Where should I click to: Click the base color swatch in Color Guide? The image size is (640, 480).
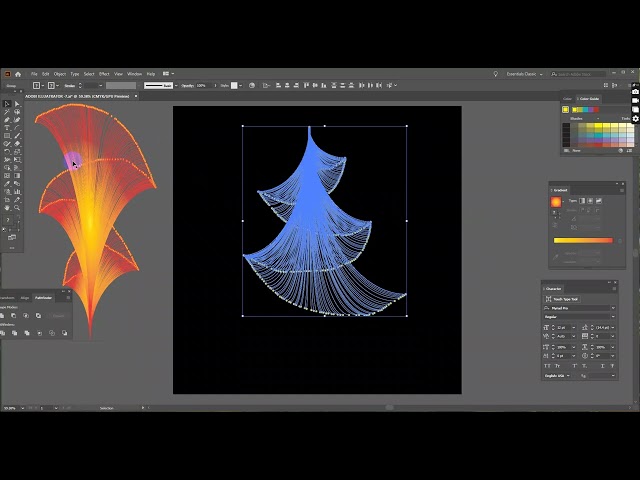click(x=565, y=109)
